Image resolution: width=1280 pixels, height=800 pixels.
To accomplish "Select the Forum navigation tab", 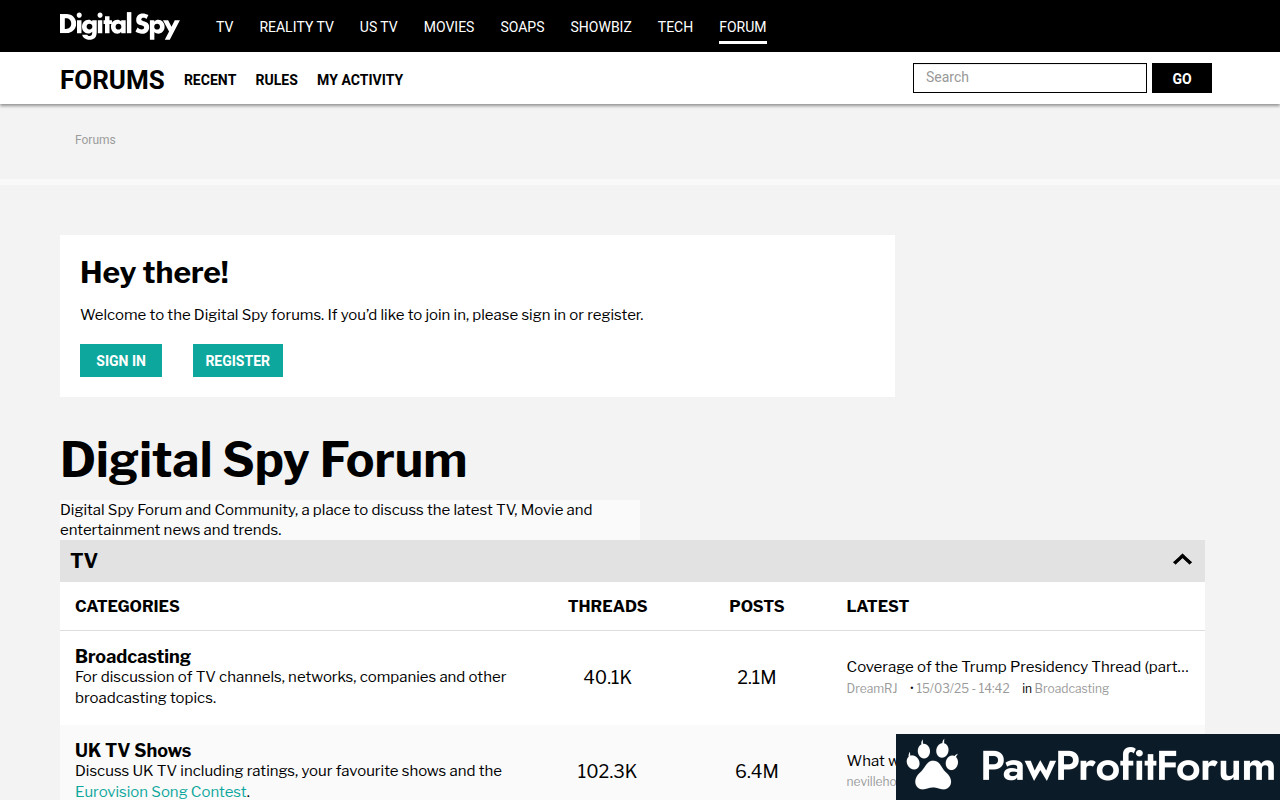I will pos(743,27).
